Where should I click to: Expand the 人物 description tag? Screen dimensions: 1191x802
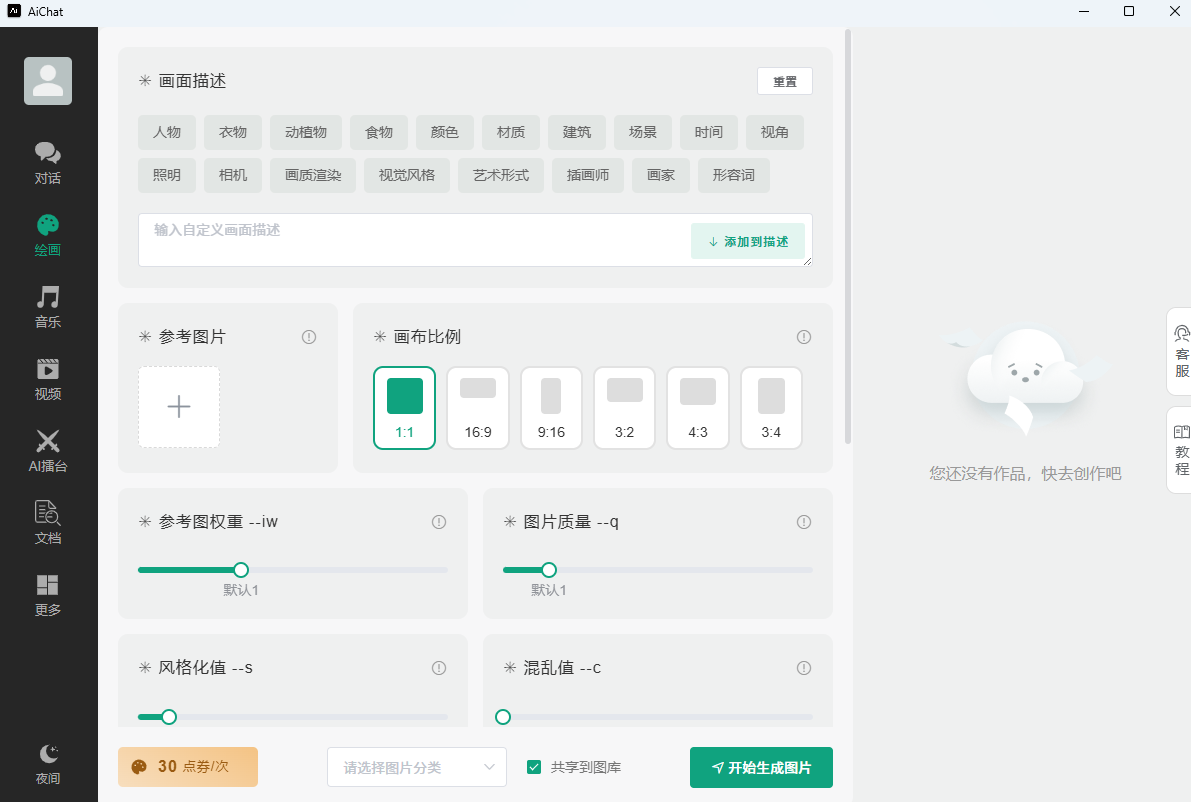pyautogui.click(x=167, y=132)
